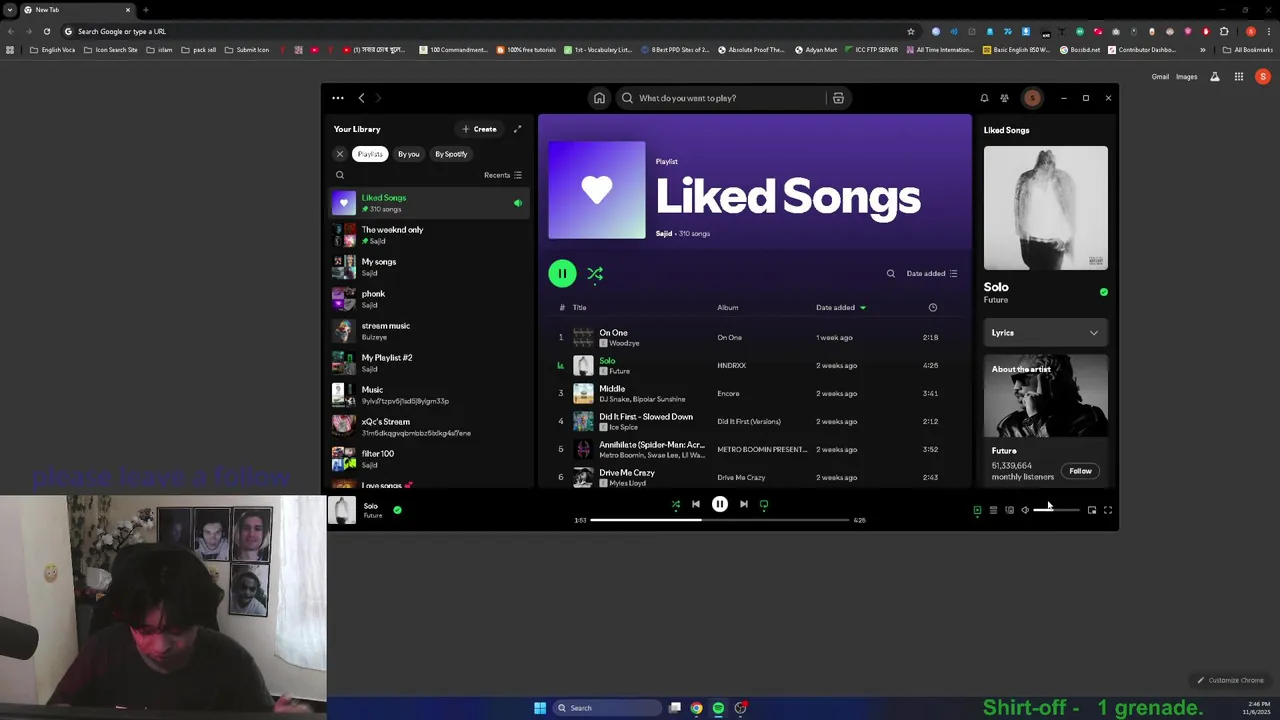Select the Playlists filter chip

[x=370, y=154]
